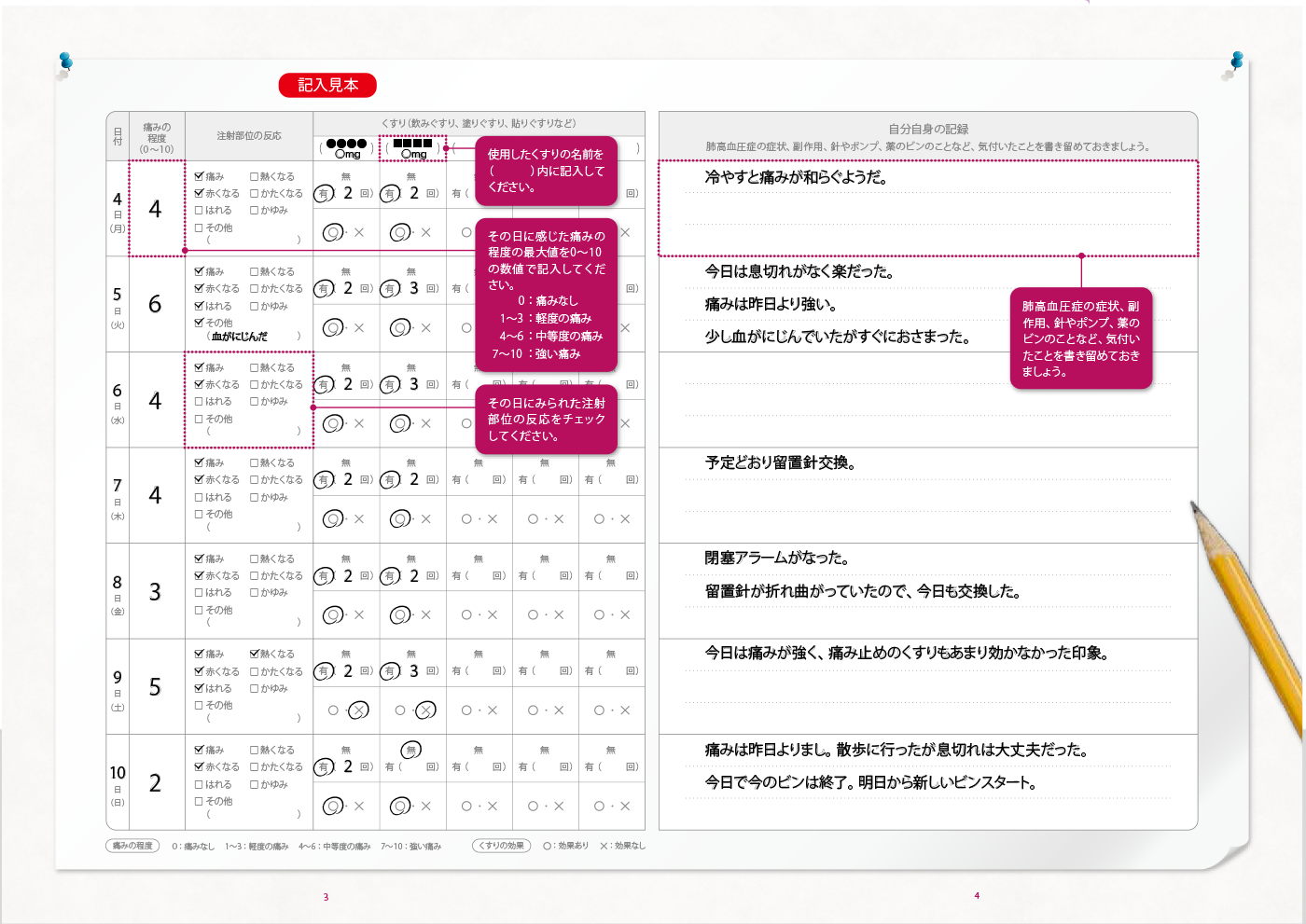
Task: Select the note 留置針が折れ曲がっていたので
Action: [863, 592]
